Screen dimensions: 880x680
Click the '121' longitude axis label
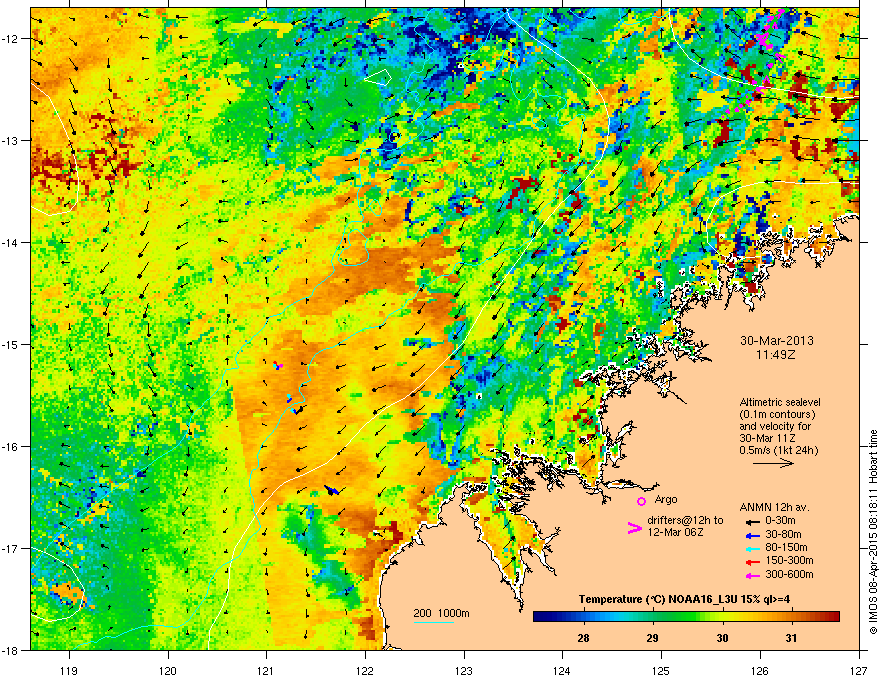pyautogui.click(x=266, y=670)
